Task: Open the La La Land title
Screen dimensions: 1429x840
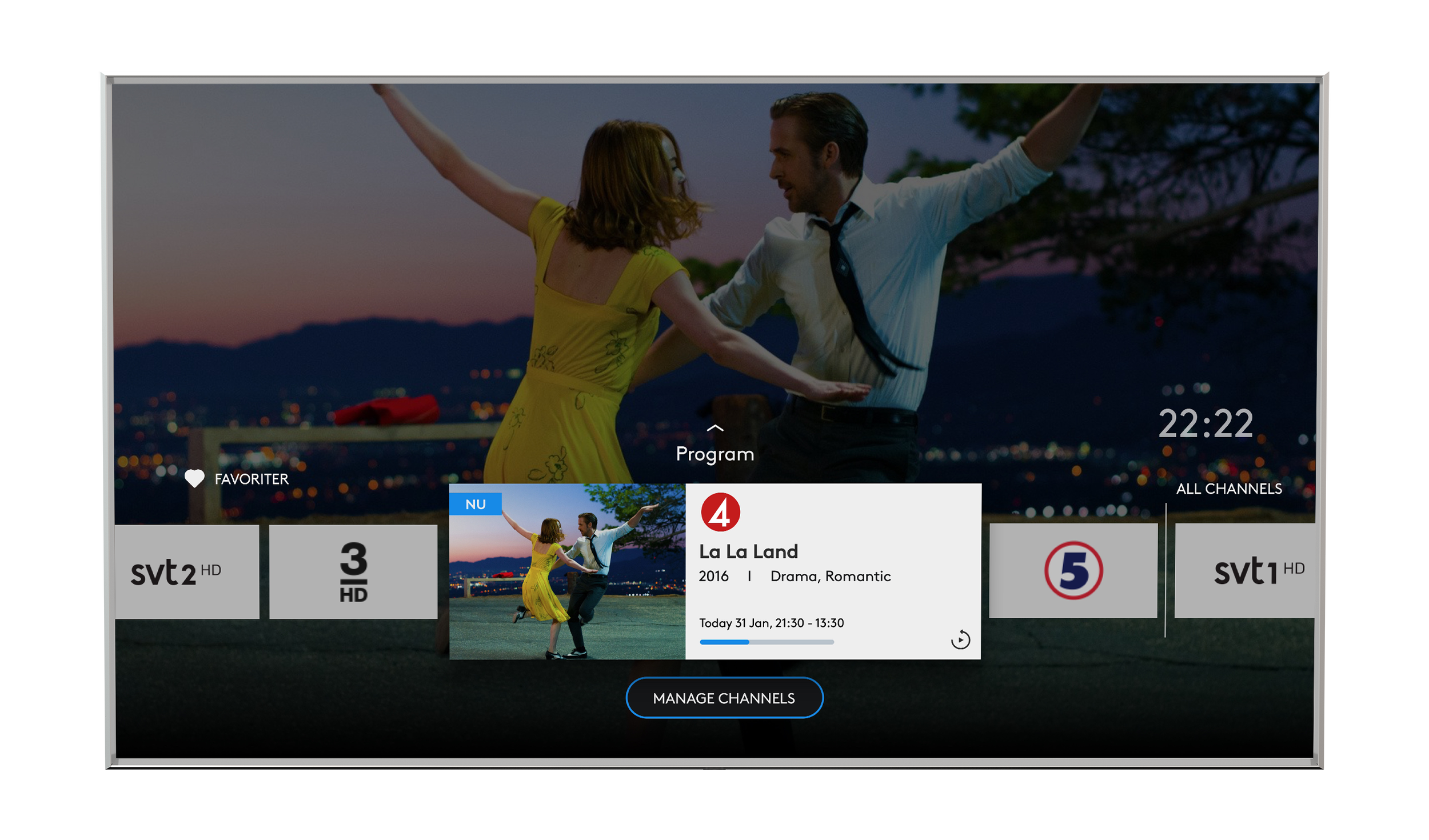Action: click(748, 551)
